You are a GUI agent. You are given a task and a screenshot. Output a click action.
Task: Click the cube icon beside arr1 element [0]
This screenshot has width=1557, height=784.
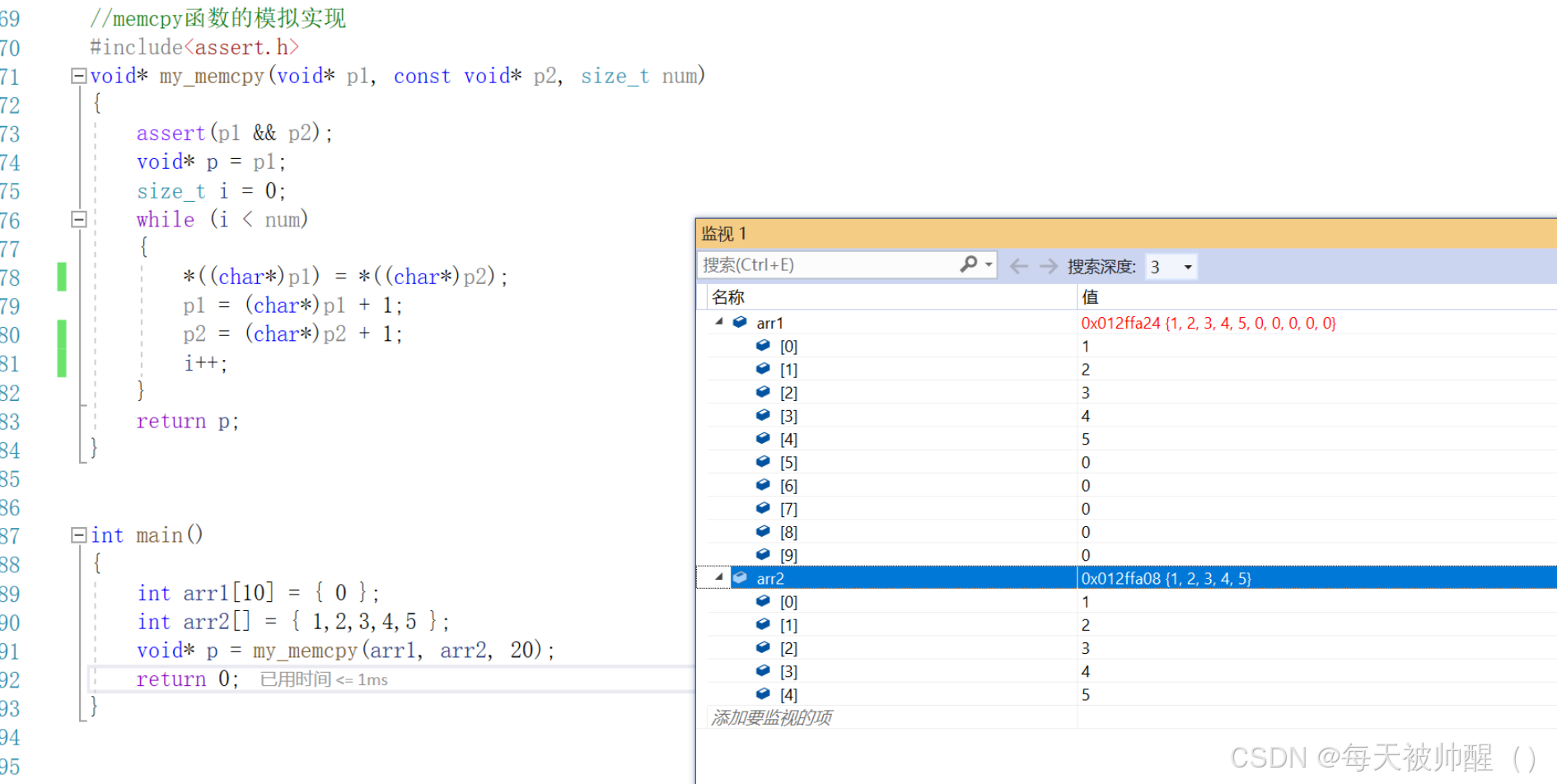point(763,345)
